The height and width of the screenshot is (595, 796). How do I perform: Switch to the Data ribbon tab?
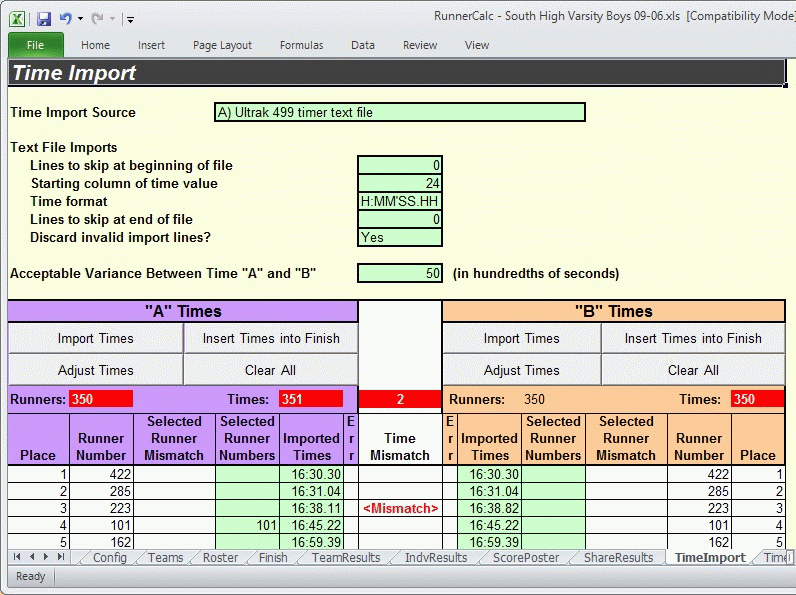click(363, 45)
